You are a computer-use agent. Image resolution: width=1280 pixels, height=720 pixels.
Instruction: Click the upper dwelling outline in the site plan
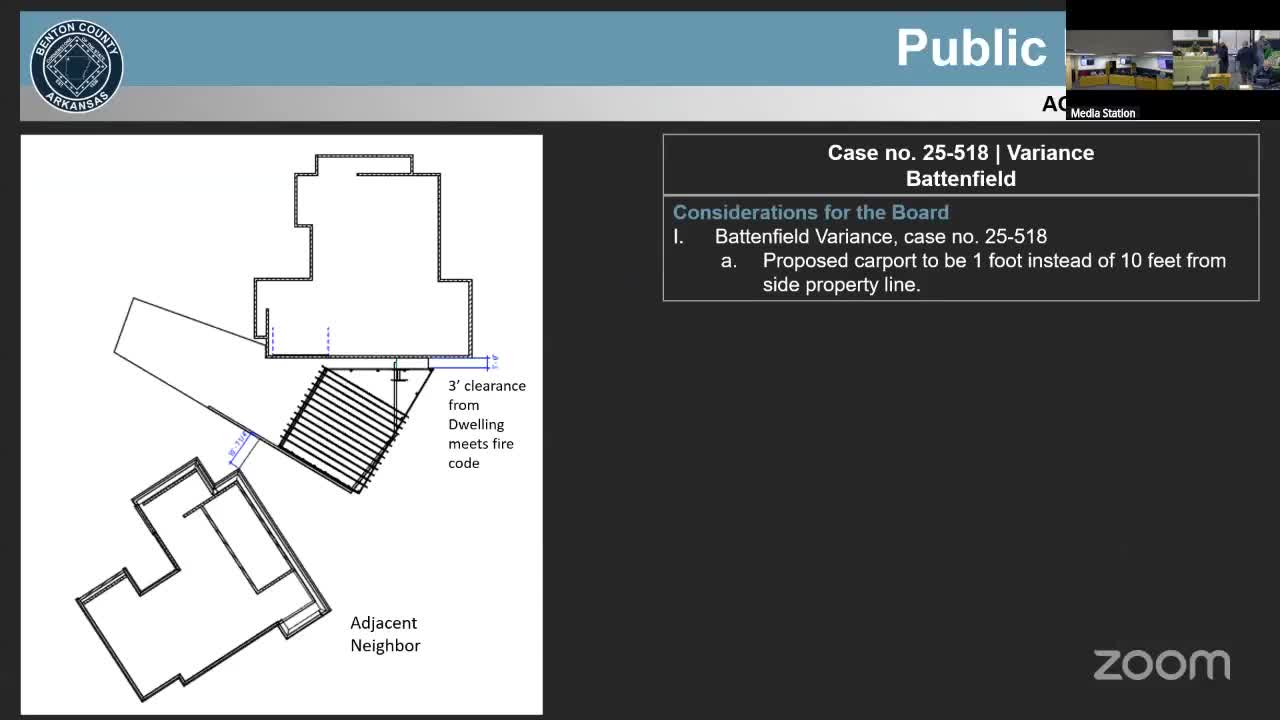tap(363, 257)
